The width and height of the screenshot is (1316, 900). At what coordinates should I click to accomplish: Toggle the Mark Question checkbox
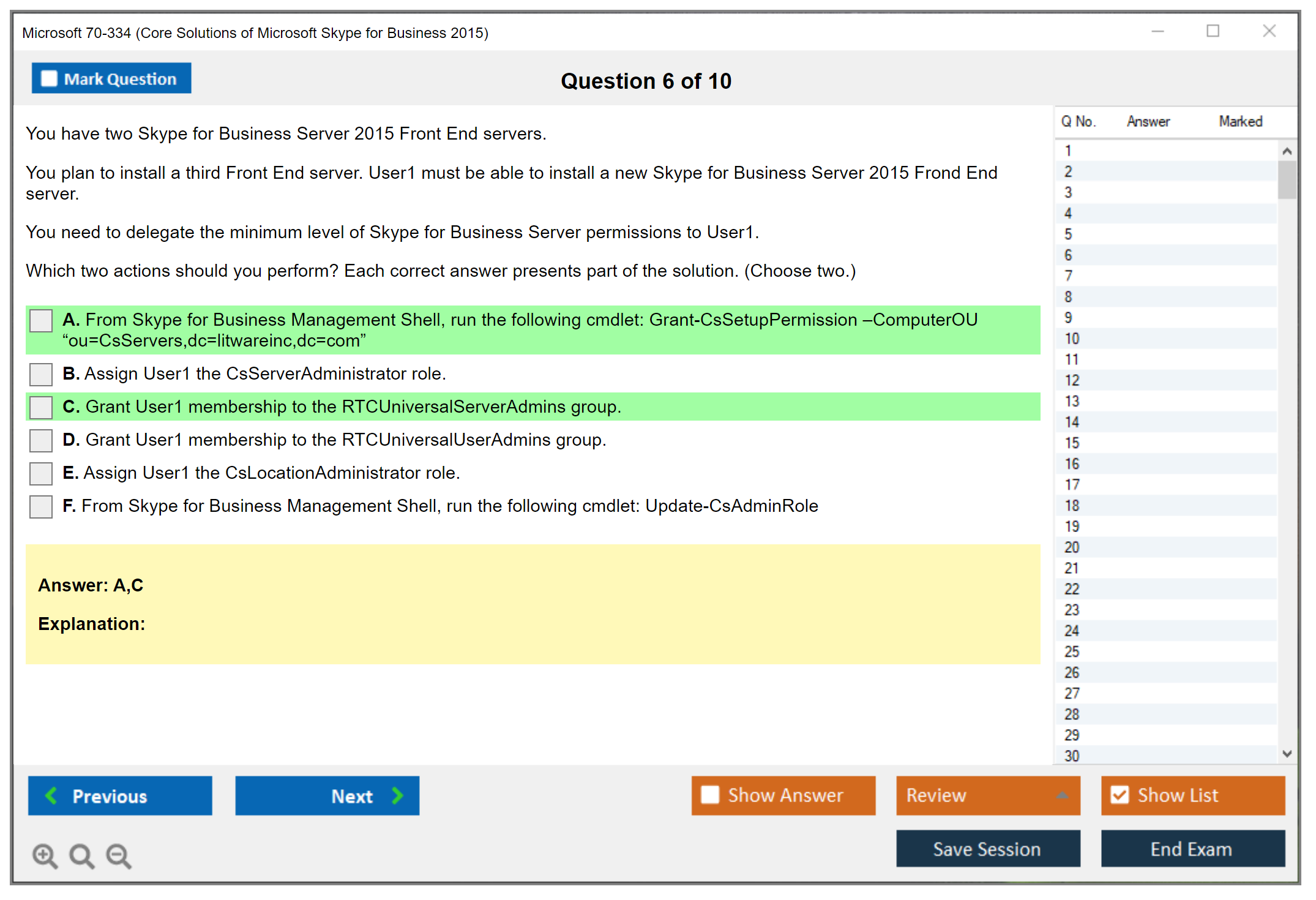49,79
